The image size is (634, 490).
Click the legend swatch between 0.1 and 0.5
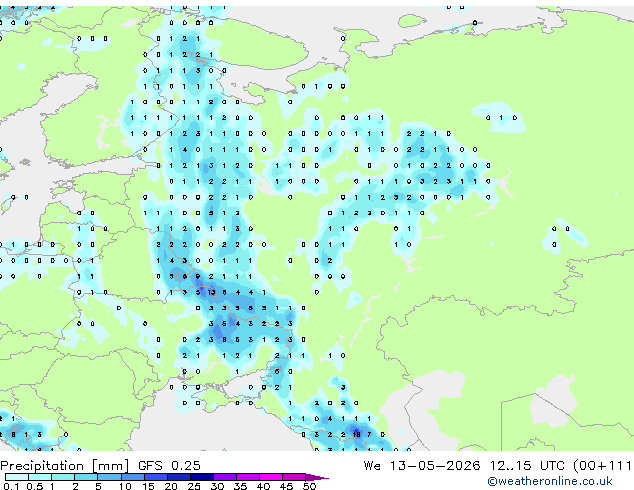[17, 477]
